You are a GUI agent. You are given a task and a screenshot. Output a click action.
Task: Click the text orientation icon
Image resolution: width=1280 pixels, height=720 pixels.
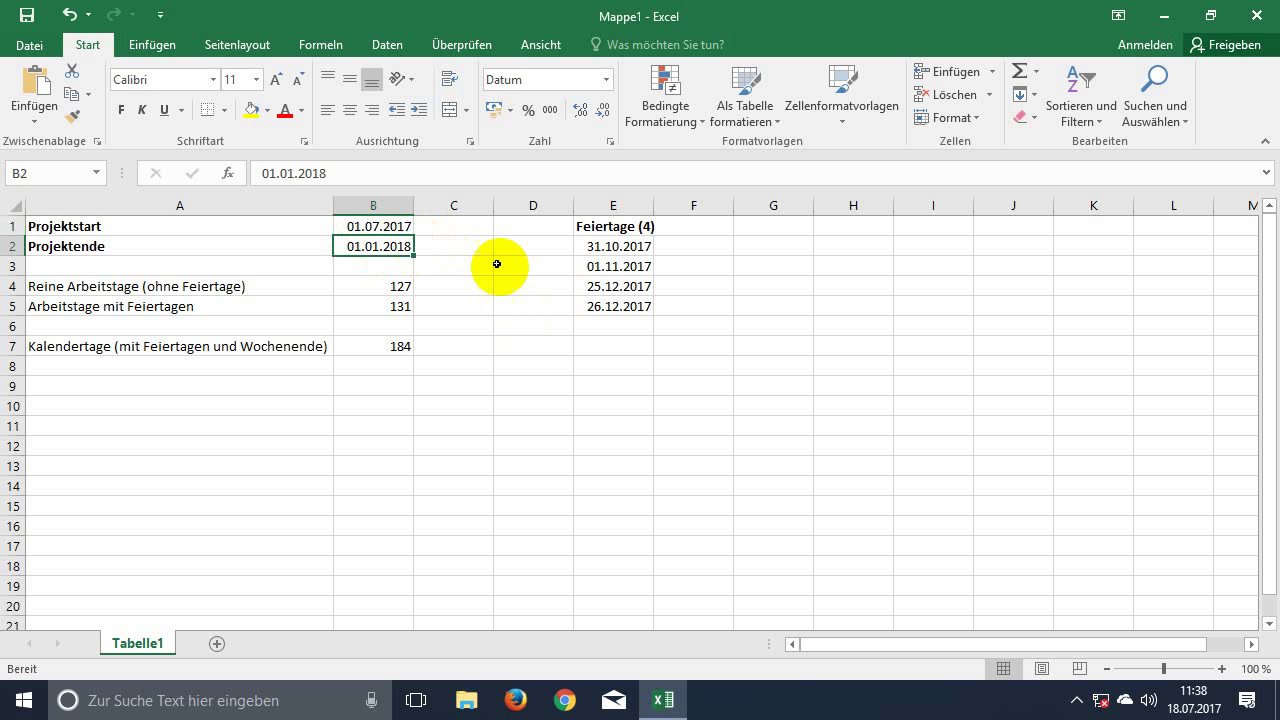tap(398, 79)
